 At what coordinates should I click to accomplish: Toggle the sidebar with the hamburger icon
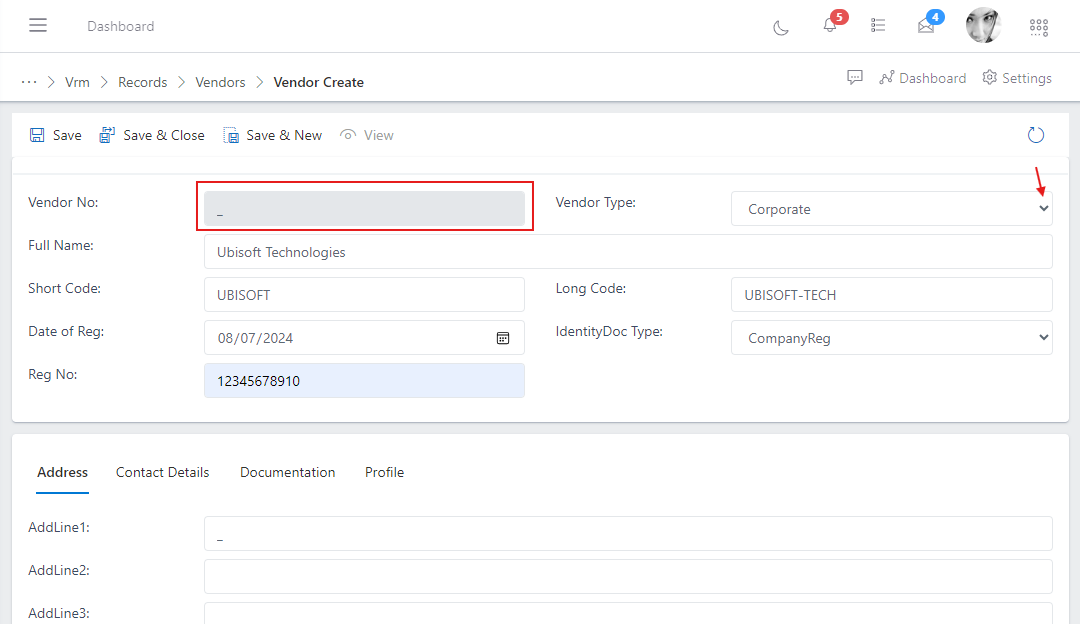(x=38, y=25)
